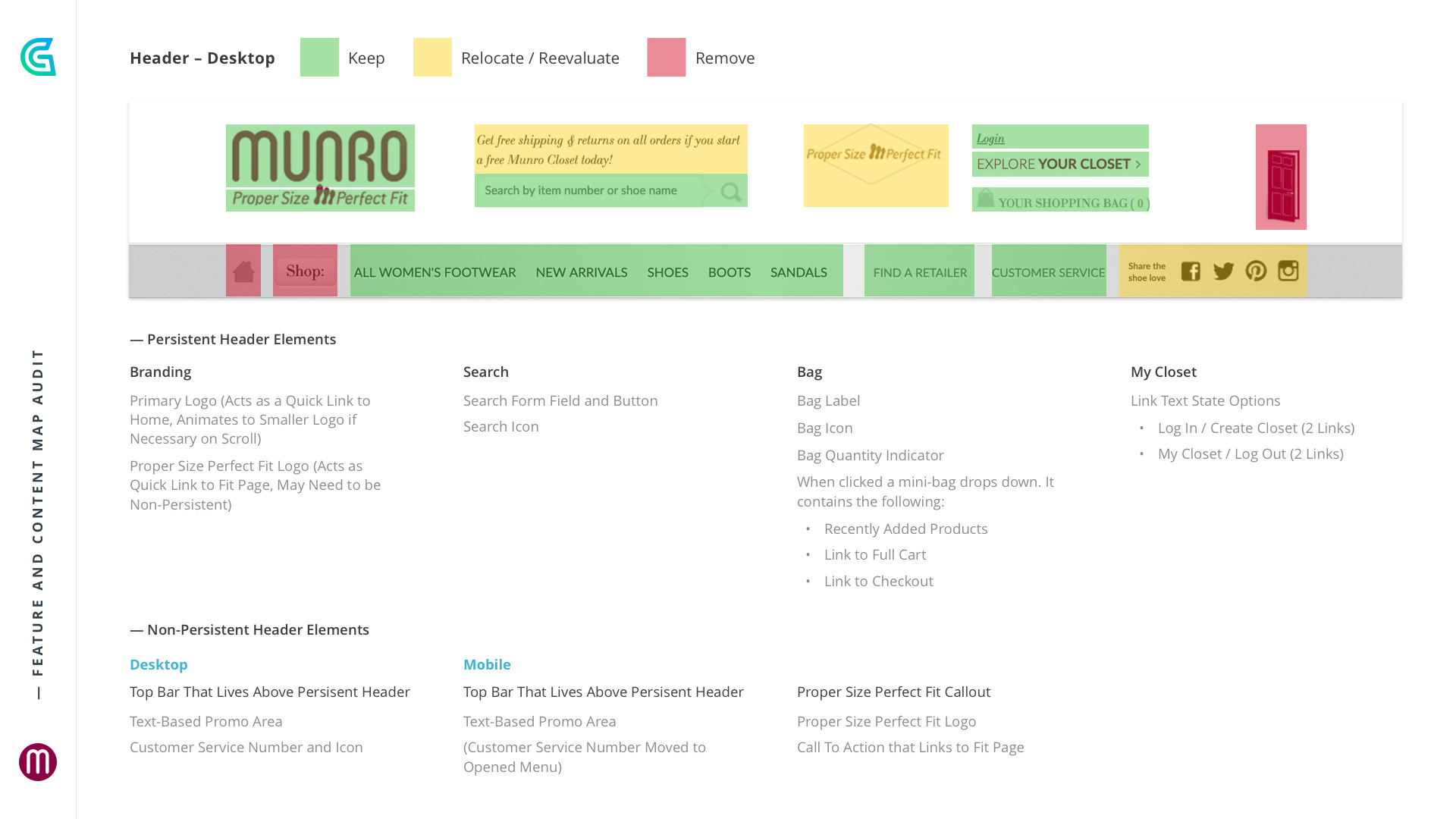Click the red door closet icon

point(1282,185)
